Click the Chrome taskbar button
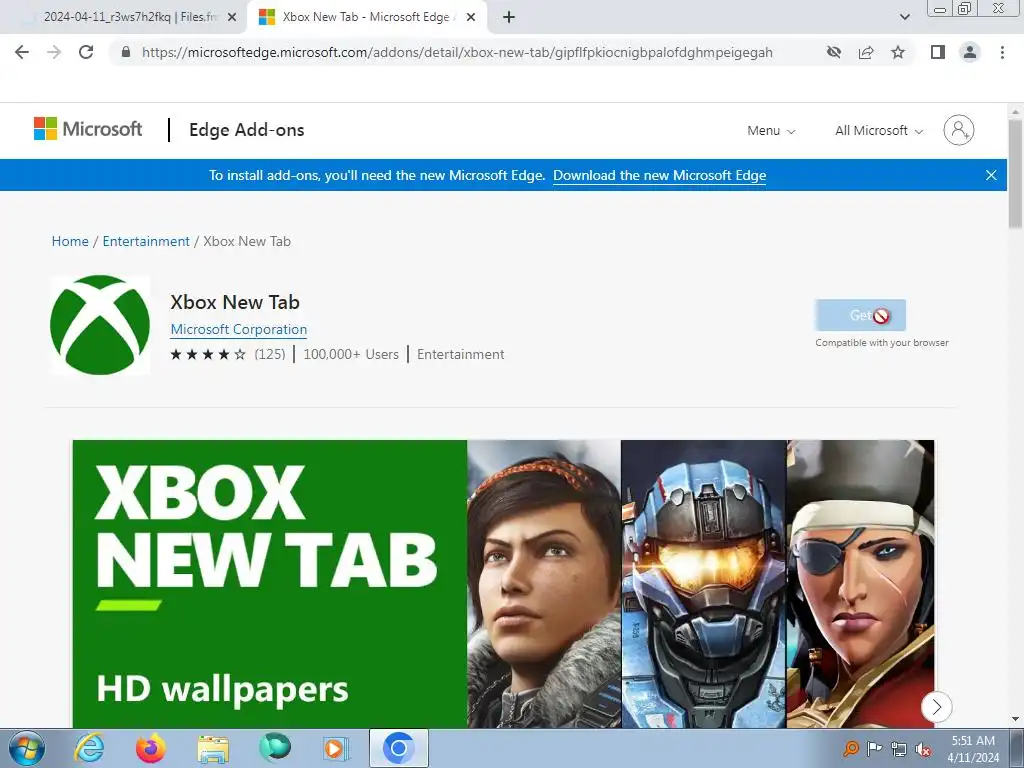The height and width of the screenshot is (768, 1024). click(399, 748)
